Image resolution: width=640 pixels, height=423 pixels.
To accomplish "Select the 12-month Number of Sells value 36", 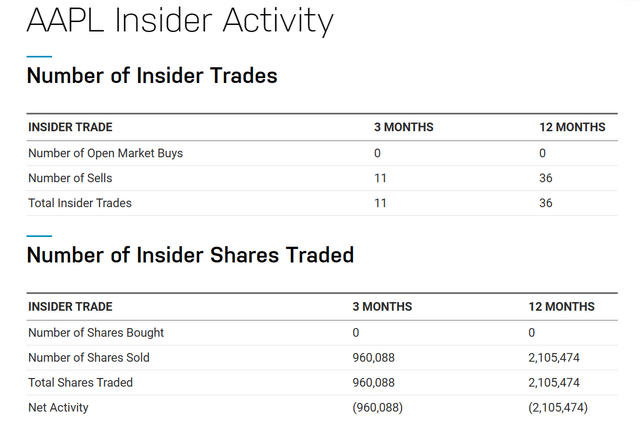I will point(545,178).
